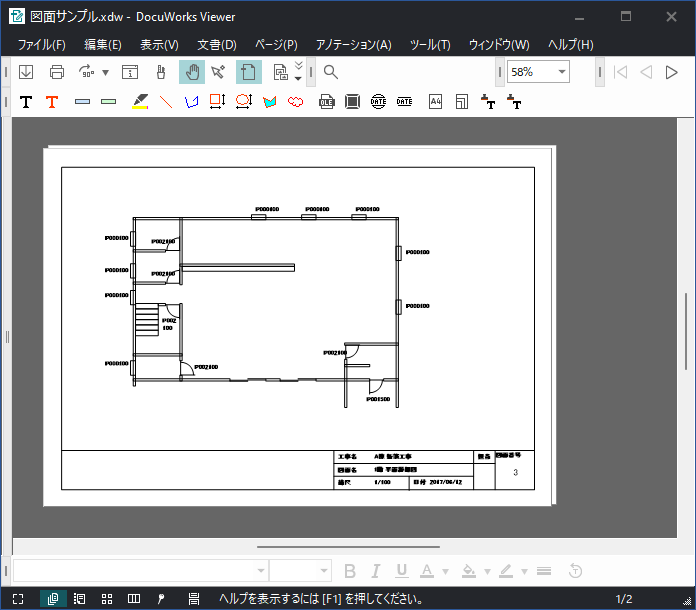
Task: Open the ウィンドウ(W) menu
Action: (x=499, y=45)
